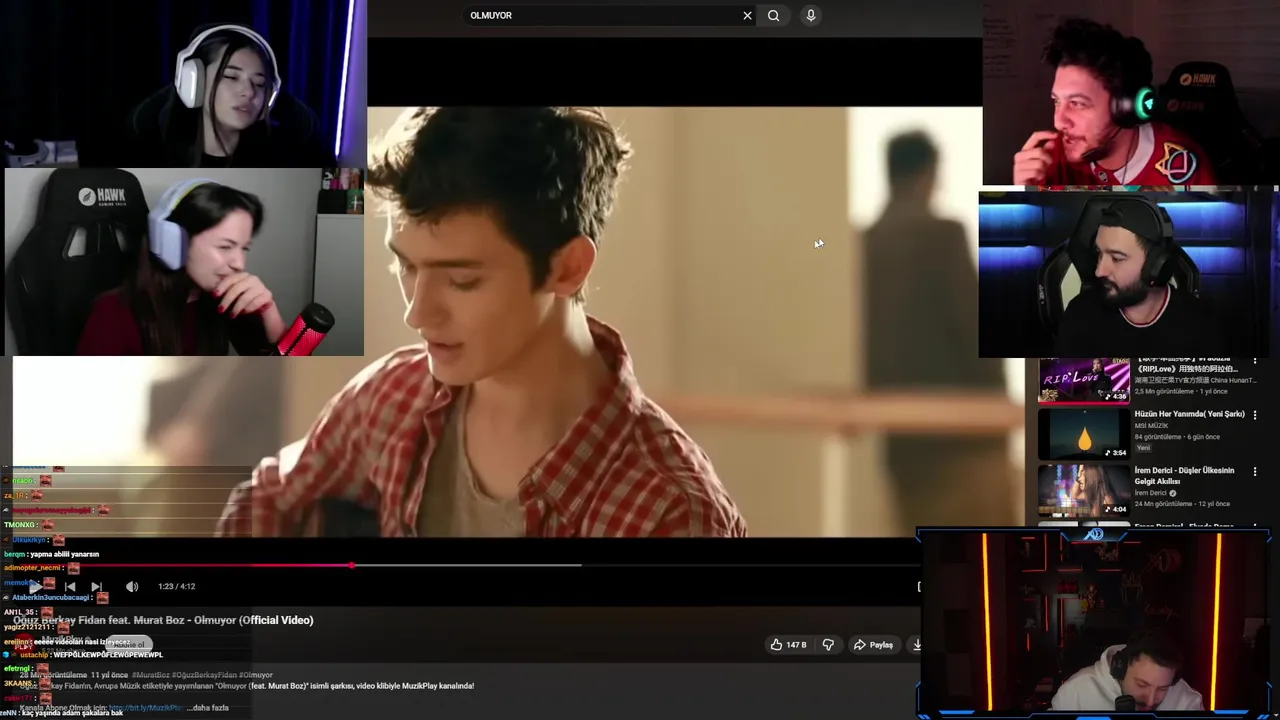Open İrem Derici Düşler Ülkesinin thumbnail
1280x720 pixels.
pos(1083,491)
